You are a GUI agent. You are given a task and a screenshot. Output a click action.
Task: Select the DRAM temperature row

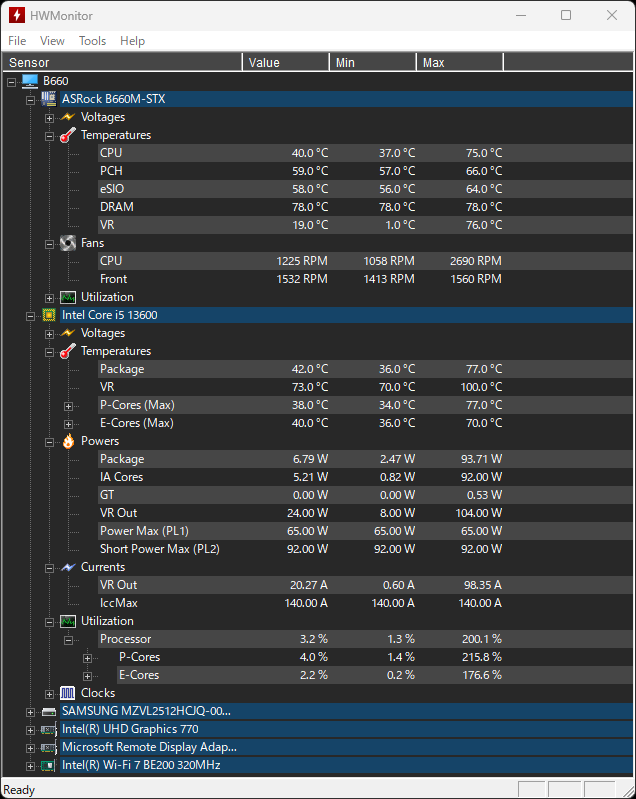[365, 207]
